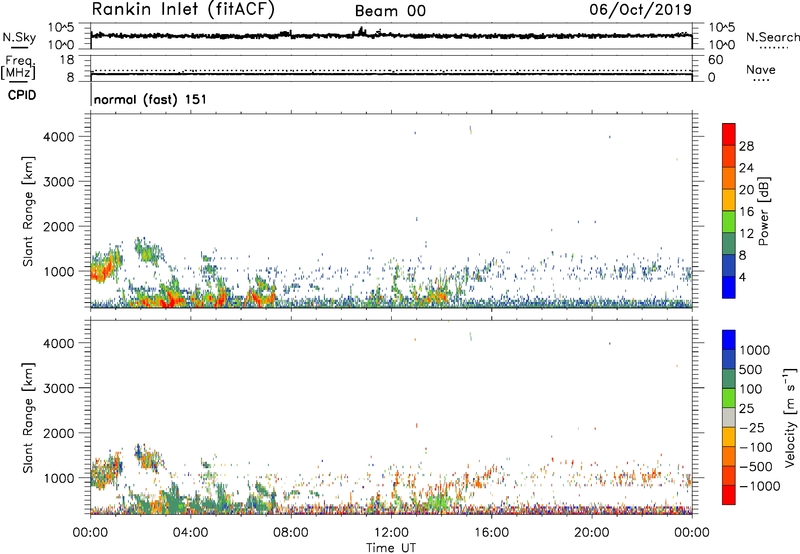Click the '4' value on Power colorbar
The height and width of the screenshot is (554, 800).
743,278
